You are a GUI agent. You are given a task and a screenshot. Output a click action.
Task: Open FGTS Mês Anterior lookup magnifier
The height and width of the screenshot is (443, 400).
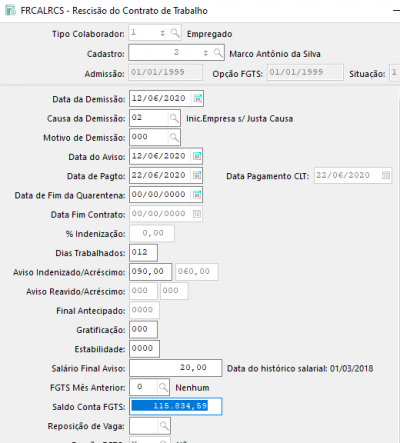click(163, 387)
